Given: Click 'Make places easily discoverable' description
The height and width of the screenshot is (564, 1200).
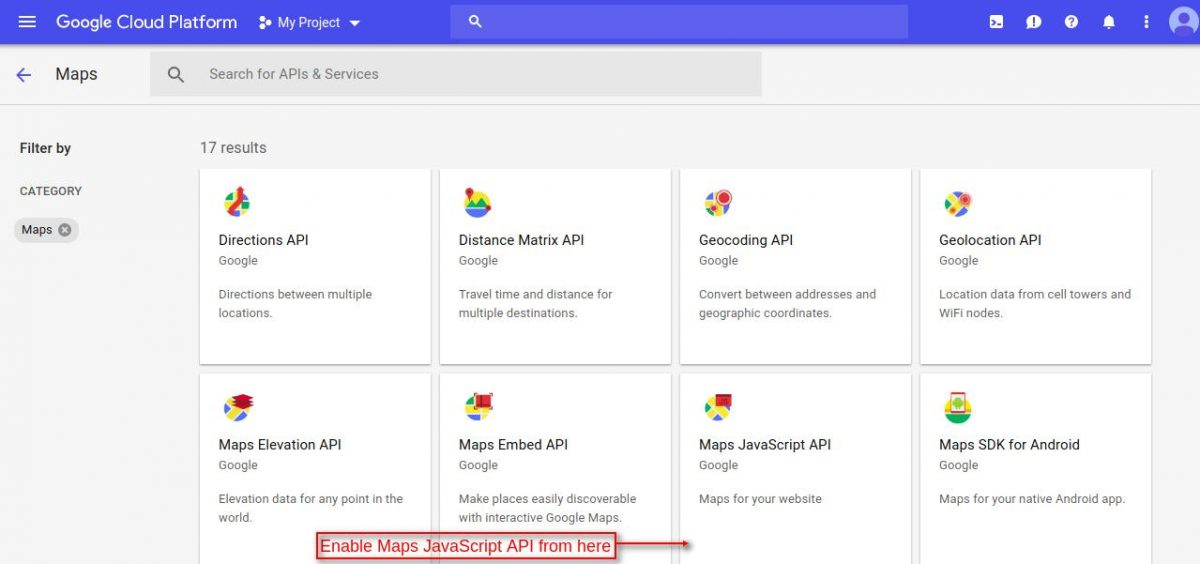Looking at the screenshot, I should click(x=547, y=508).
